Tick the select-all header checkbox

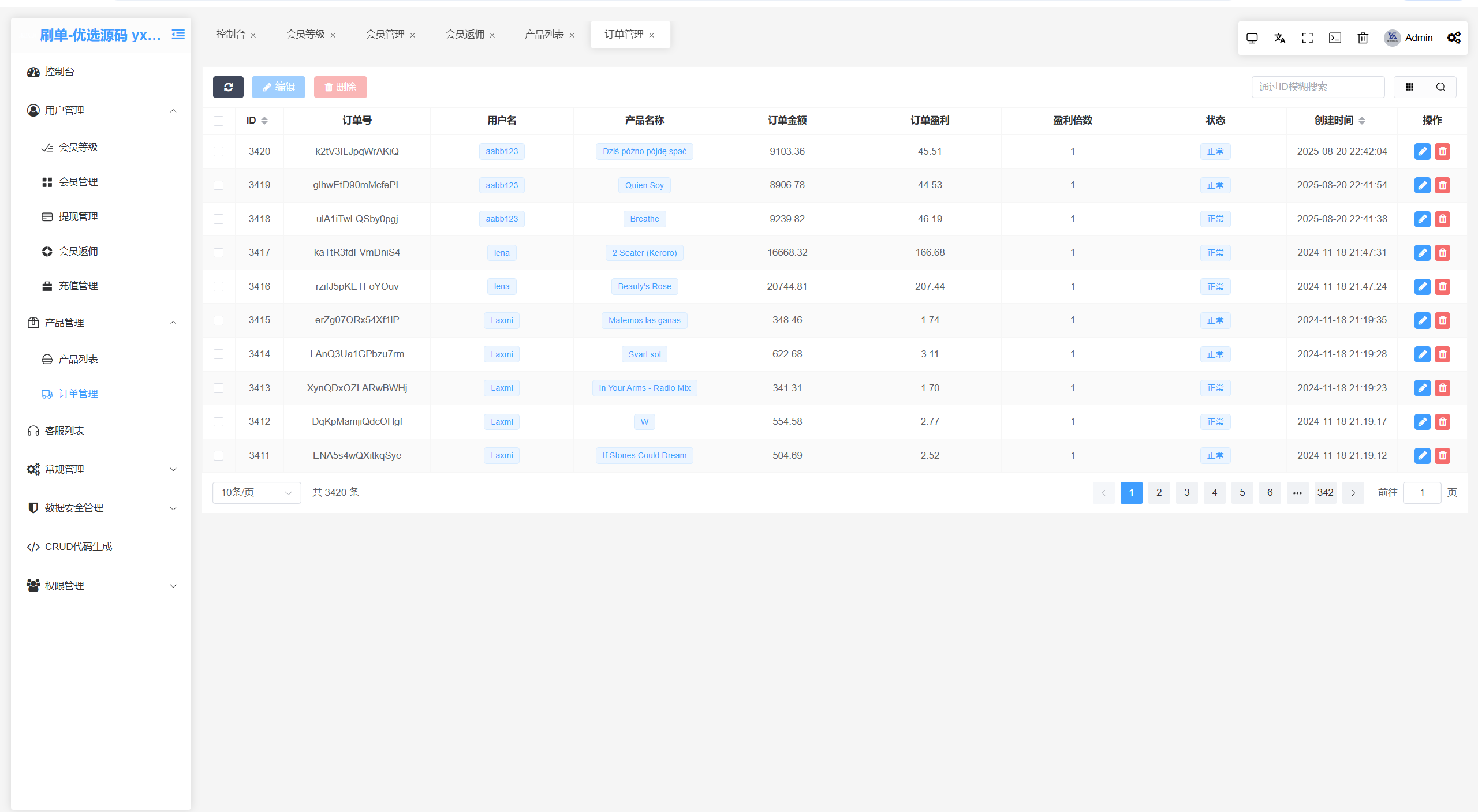pyautogui.click(x=218, y=121)
